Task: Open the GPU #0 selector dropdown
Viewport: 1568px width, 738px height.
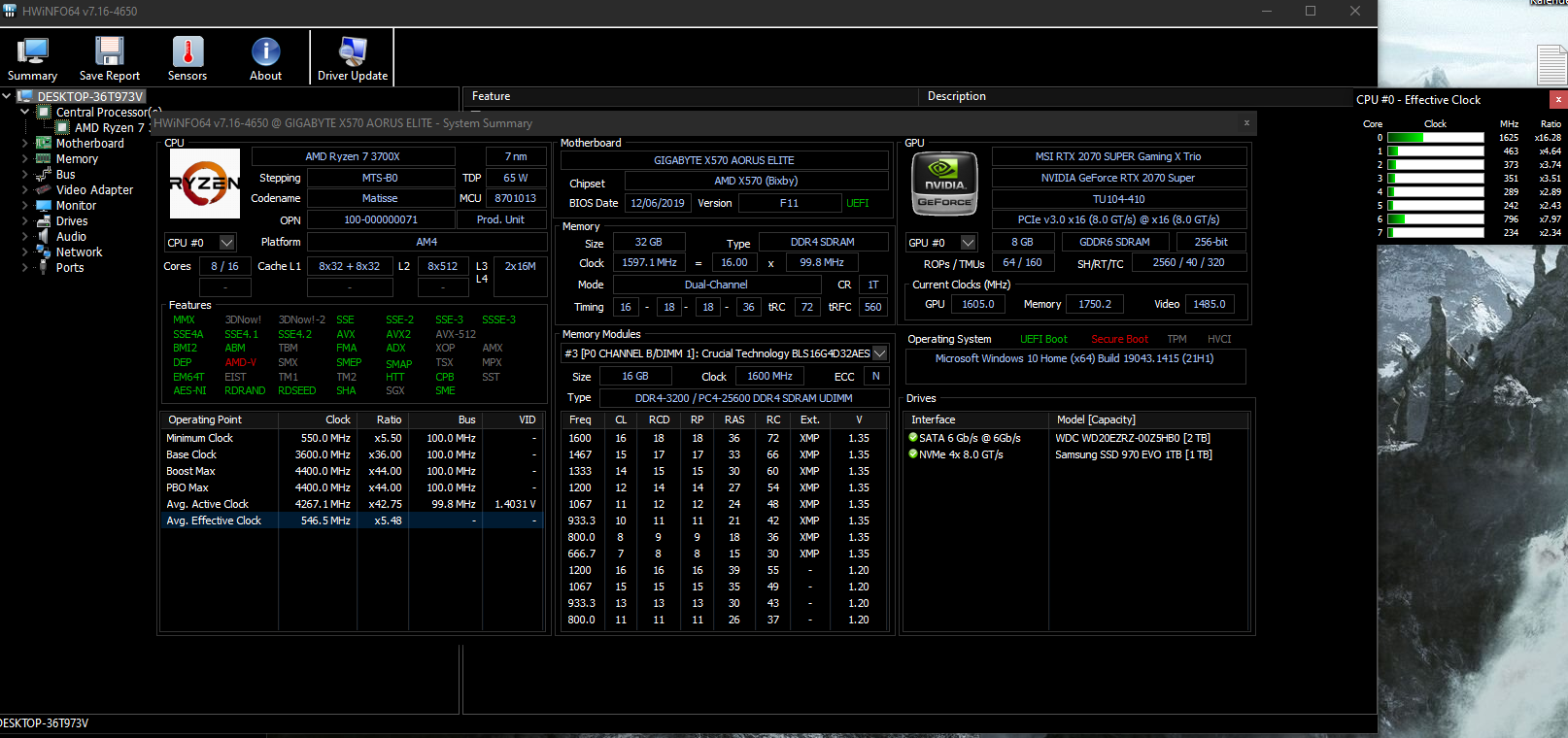Action: coord(968,242)
